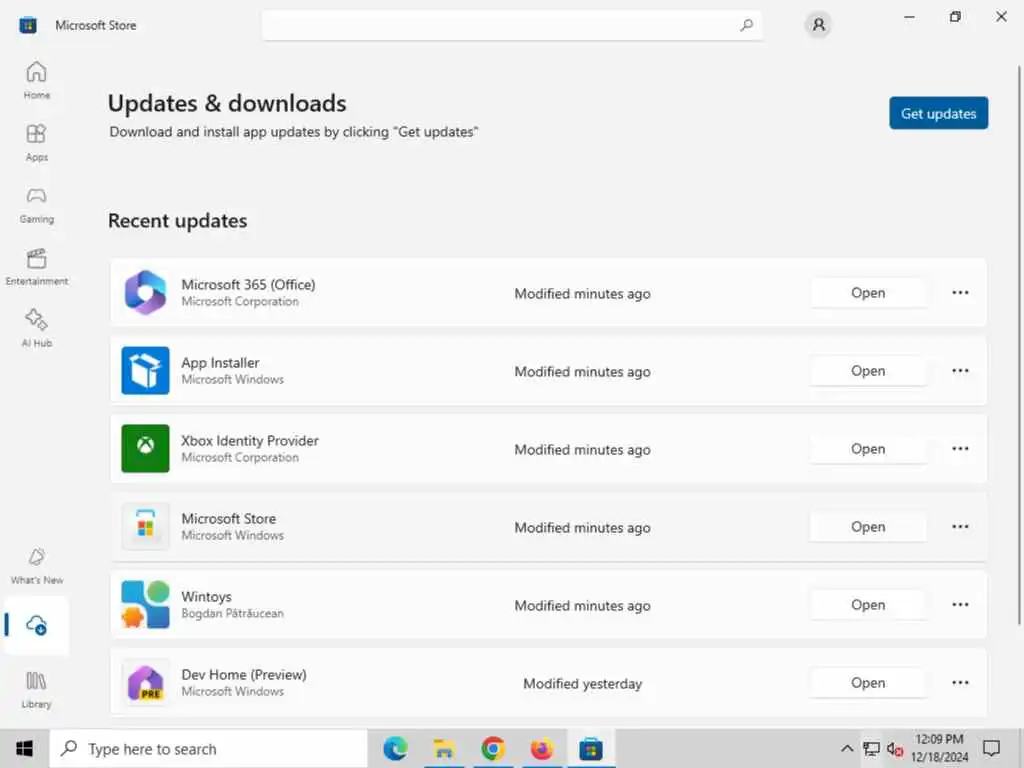This screenshot has width=1024, height=768.
Task: Click the App Installer title text
Action: (220, 362)
